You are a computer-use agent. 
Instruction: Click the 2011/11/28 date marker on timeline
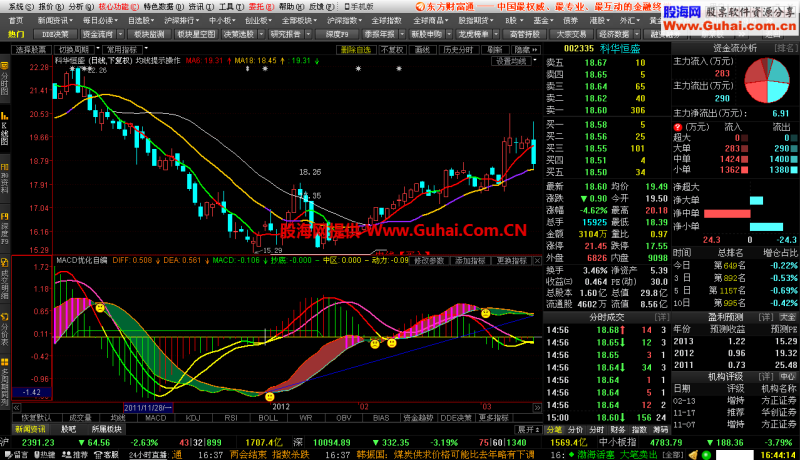pos(144,407)
